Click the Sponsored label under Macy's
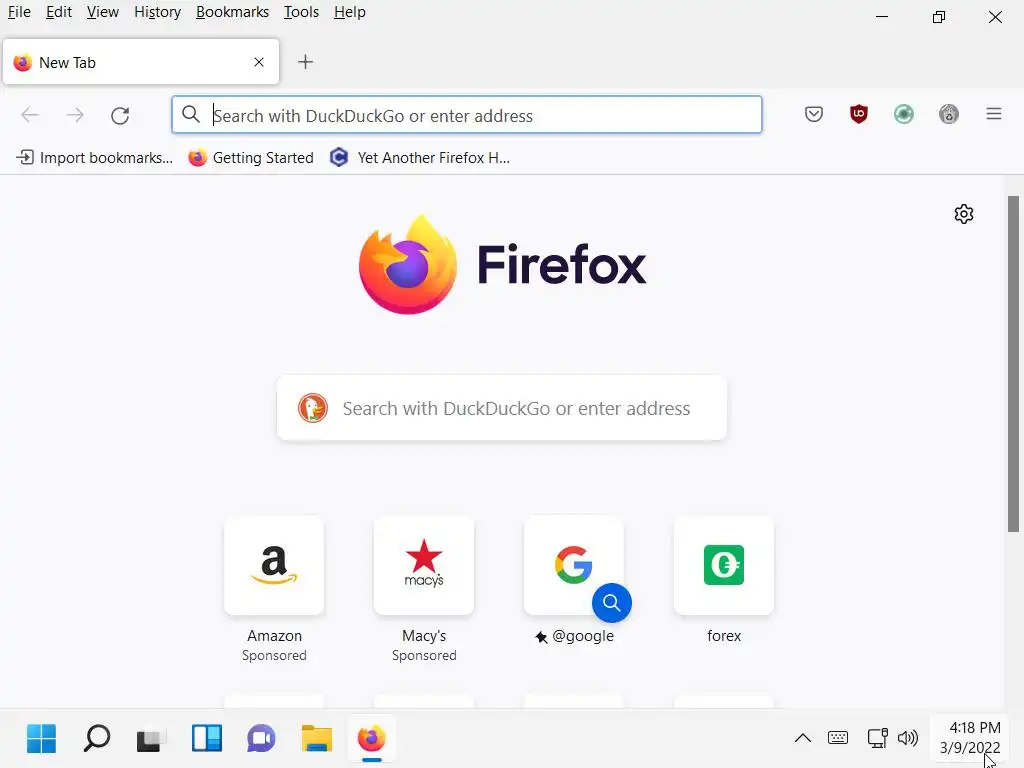 [x=424, y=655]
